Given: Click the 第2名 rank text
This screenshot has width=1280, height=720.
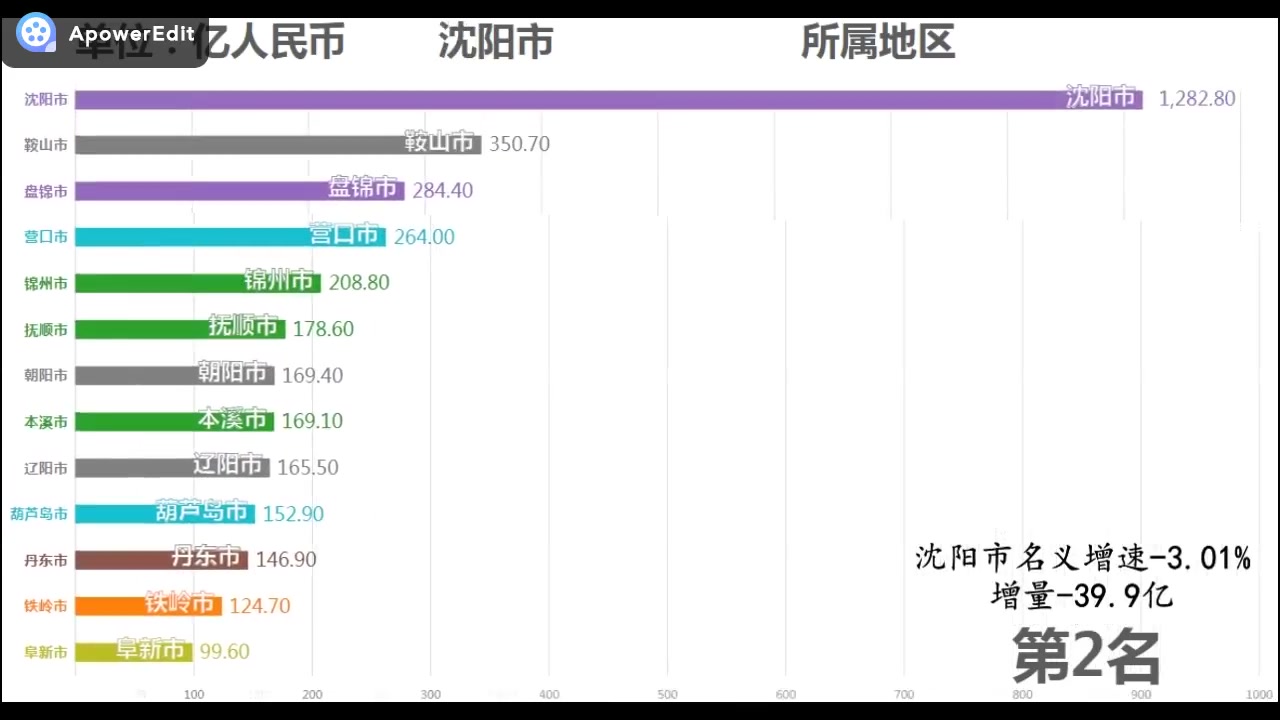Looking at the screenshot, I should point(1086,657).
